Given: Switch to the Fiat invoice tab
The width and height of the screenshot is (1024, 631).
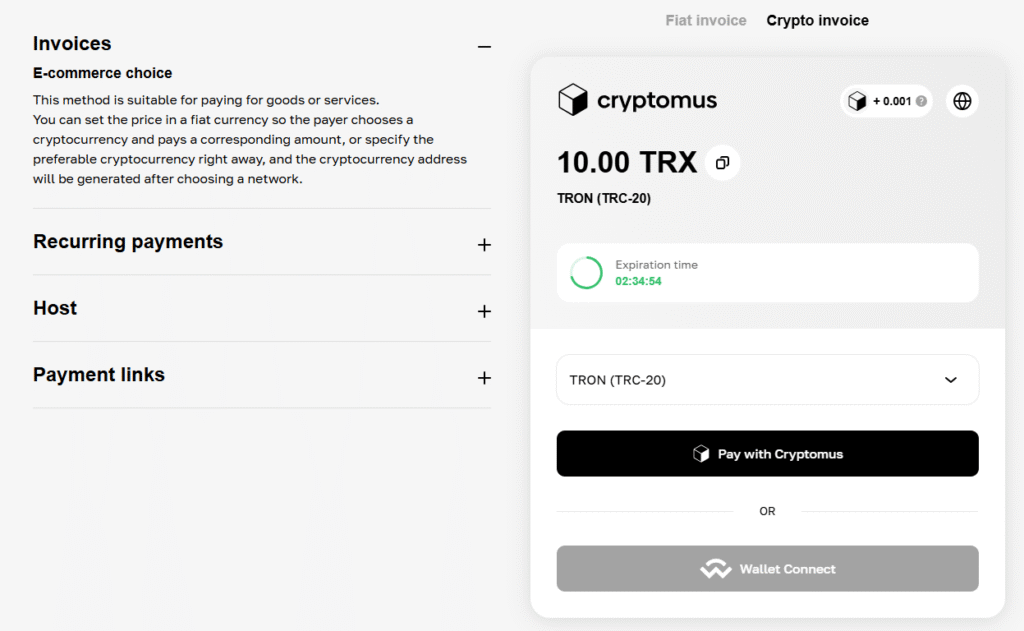Looking at the screenshot, I should click(x=706, y=20).
